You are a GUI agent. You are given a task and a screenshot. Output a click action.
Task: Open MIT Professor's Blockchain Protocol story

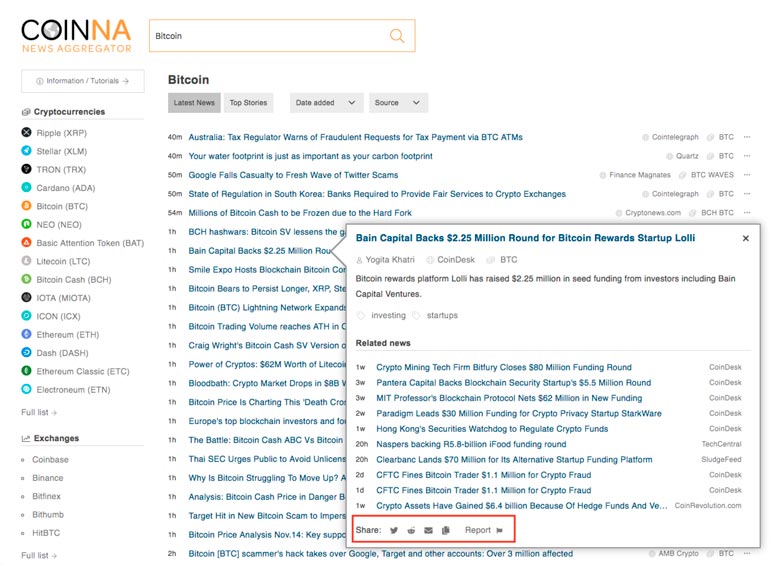(509, 398)
